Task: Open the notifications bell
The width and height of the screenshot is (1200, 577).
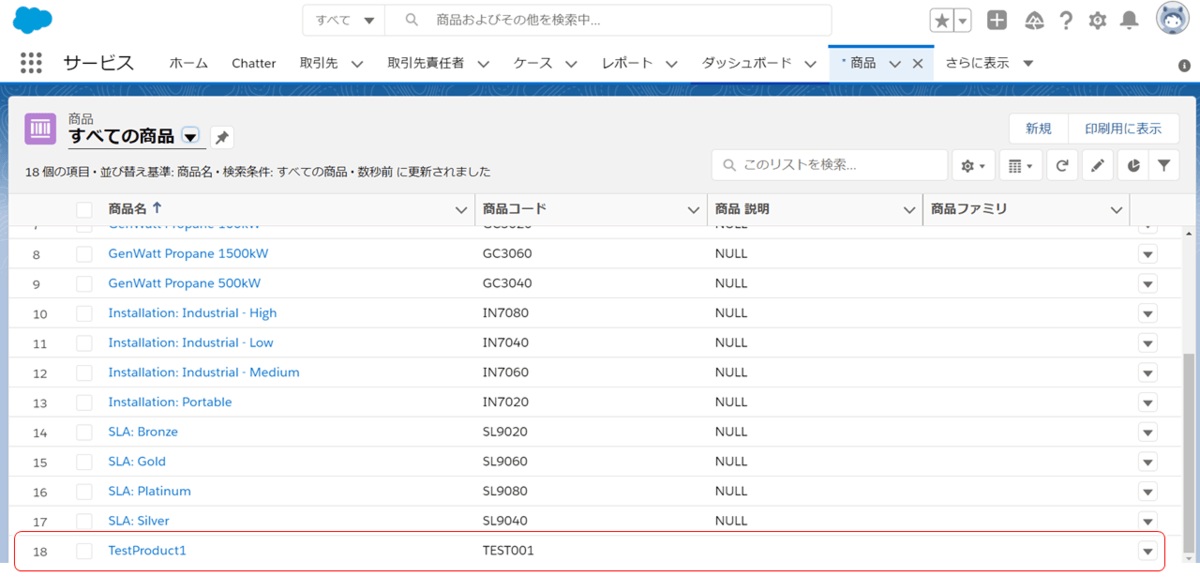Action: 1129,20
